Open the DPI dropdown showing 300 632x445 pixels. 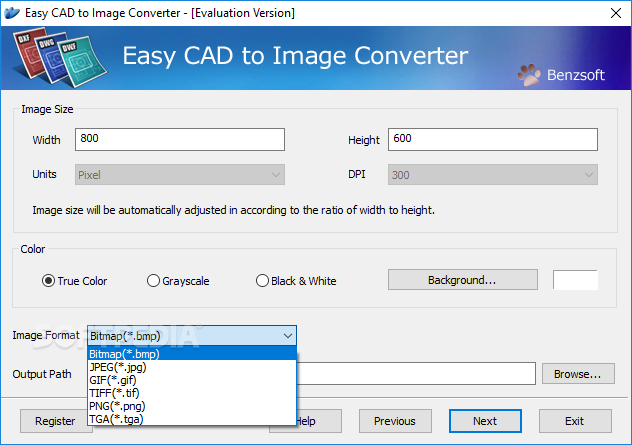[x=493, y=175]
